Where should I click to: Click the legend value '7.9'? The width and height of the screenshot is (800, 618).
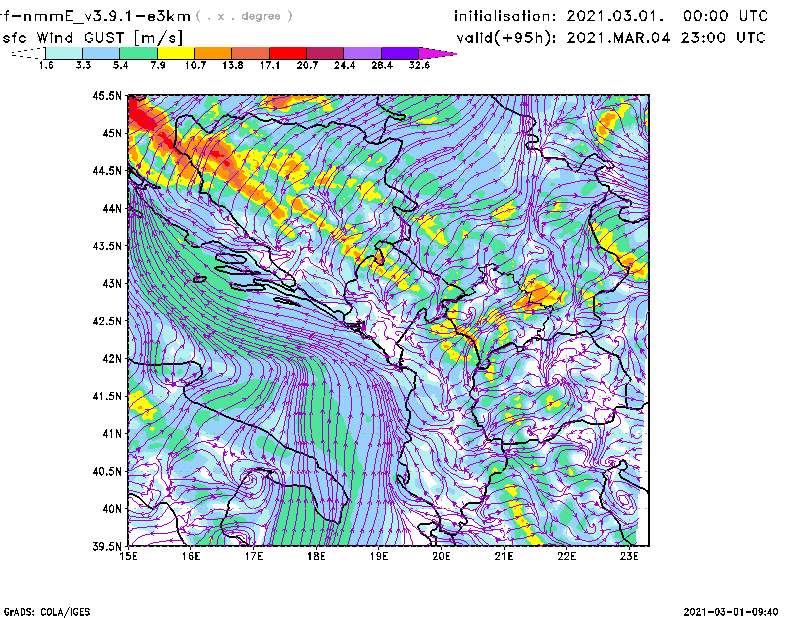(x=158, y=65)
